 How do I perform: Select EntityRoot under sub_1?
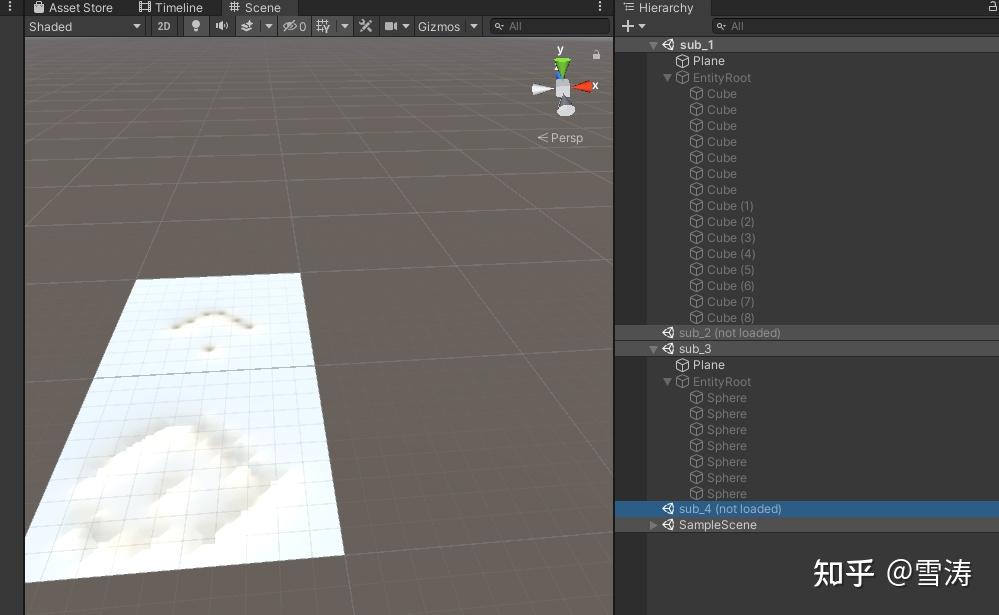click(721, 78)
